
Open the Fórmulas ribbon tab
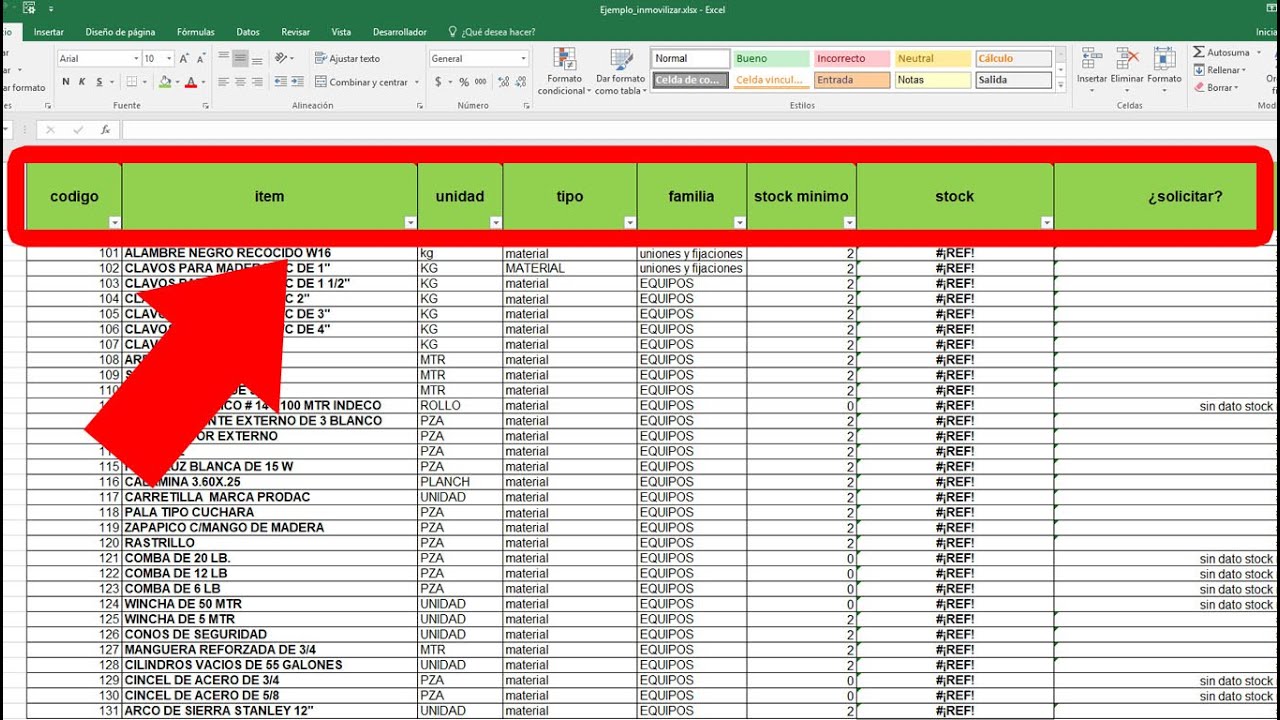pos(195,32)
